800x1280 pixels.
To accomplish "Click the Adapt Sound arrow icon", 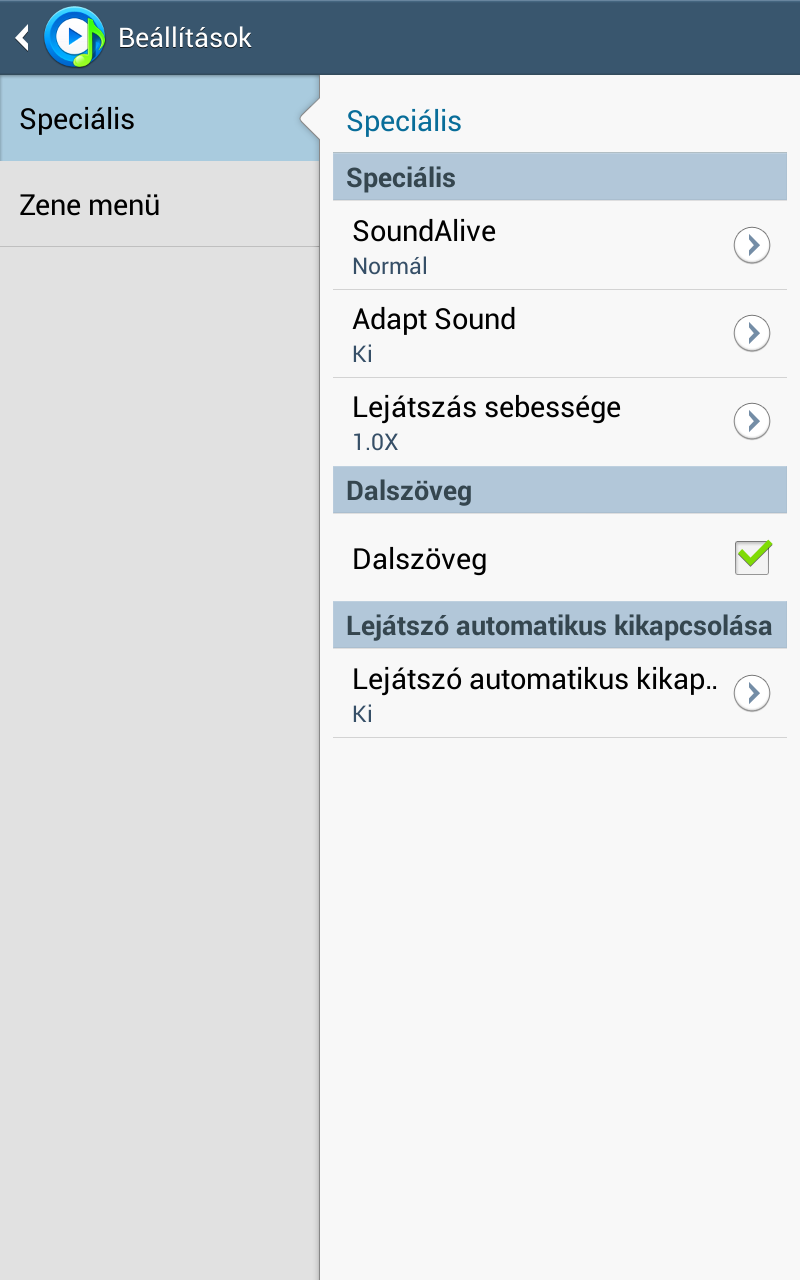I will (752, 333).
